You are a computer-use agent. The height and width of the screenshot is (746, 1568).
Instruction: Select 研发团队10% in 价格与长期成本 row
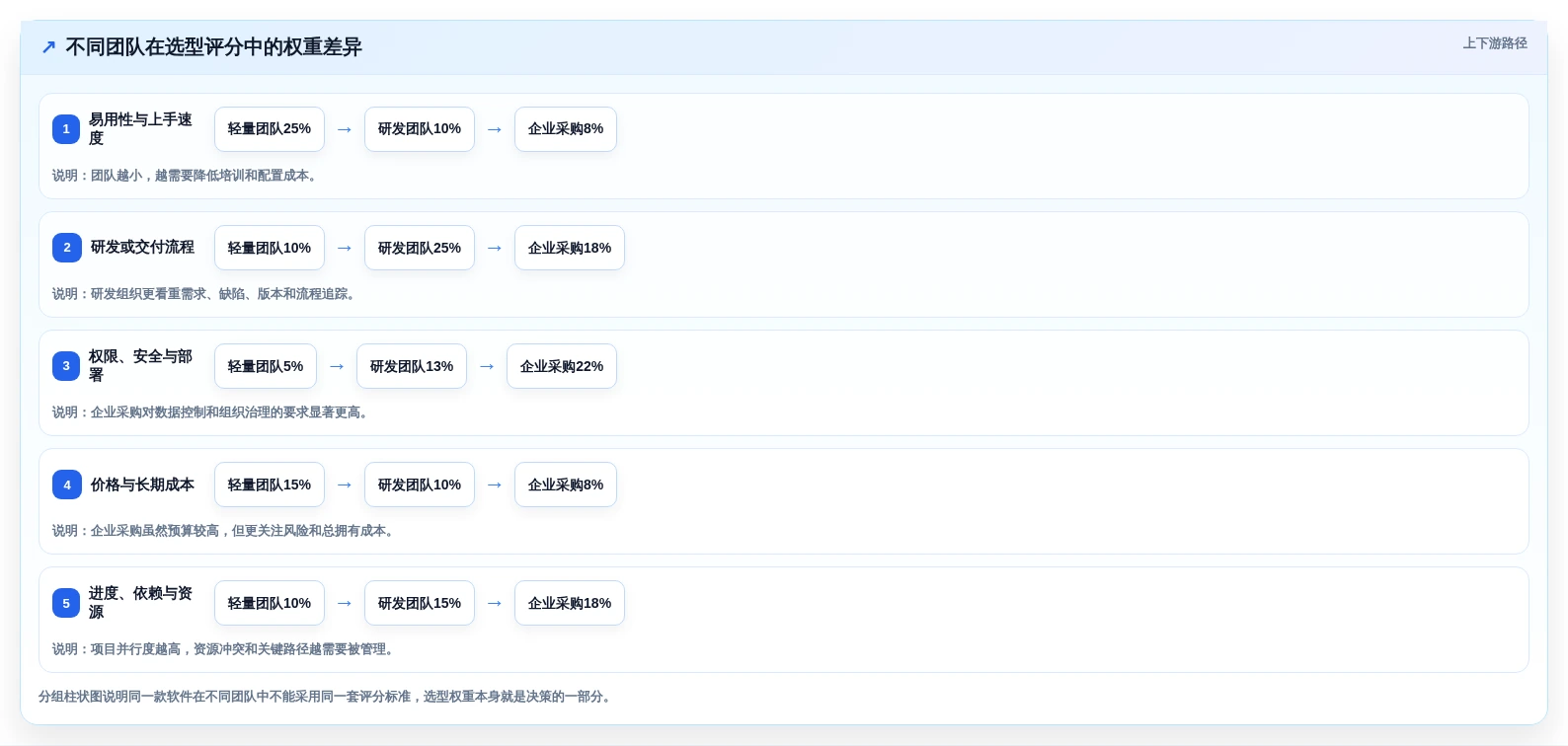pos(420,485)
